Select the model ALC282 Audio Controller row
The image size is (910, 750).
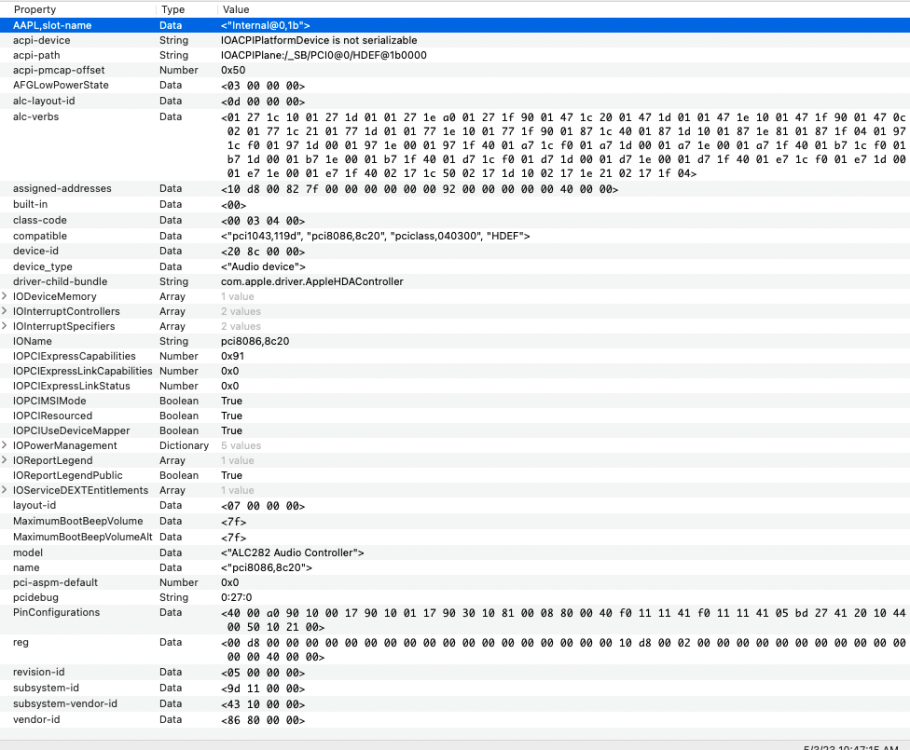point(455,553)
